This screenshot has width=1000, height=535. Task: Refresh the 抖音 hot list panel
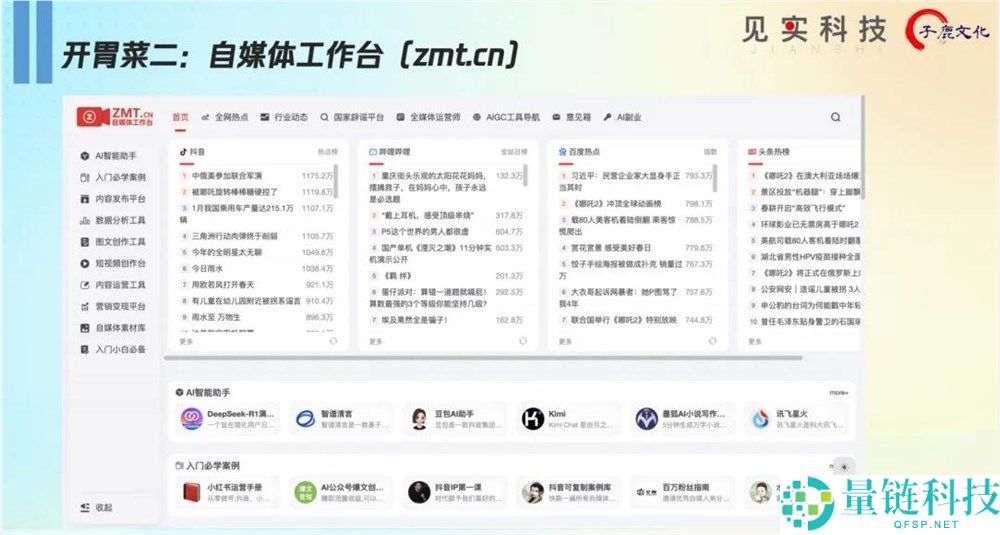click(x=333, y=341)
